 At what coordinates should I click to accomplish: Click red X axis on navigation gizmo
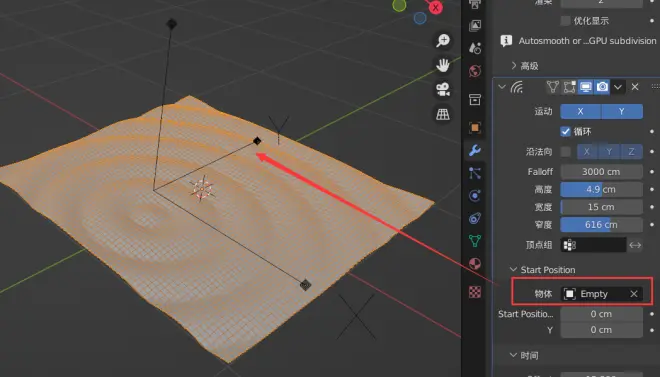[x=436, y=7]
